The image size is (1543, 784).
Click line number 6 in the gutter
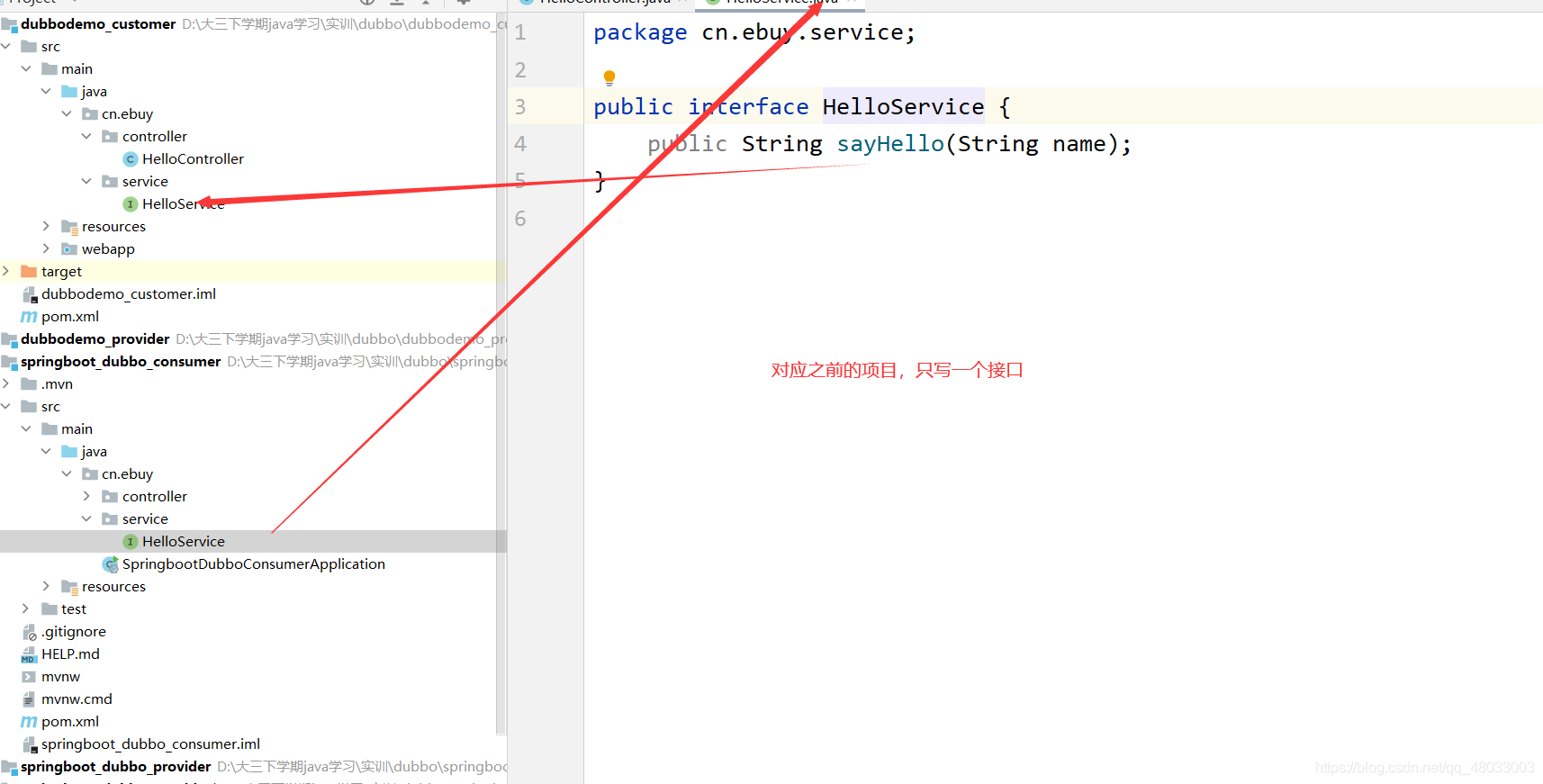click(x=520, y=219)
